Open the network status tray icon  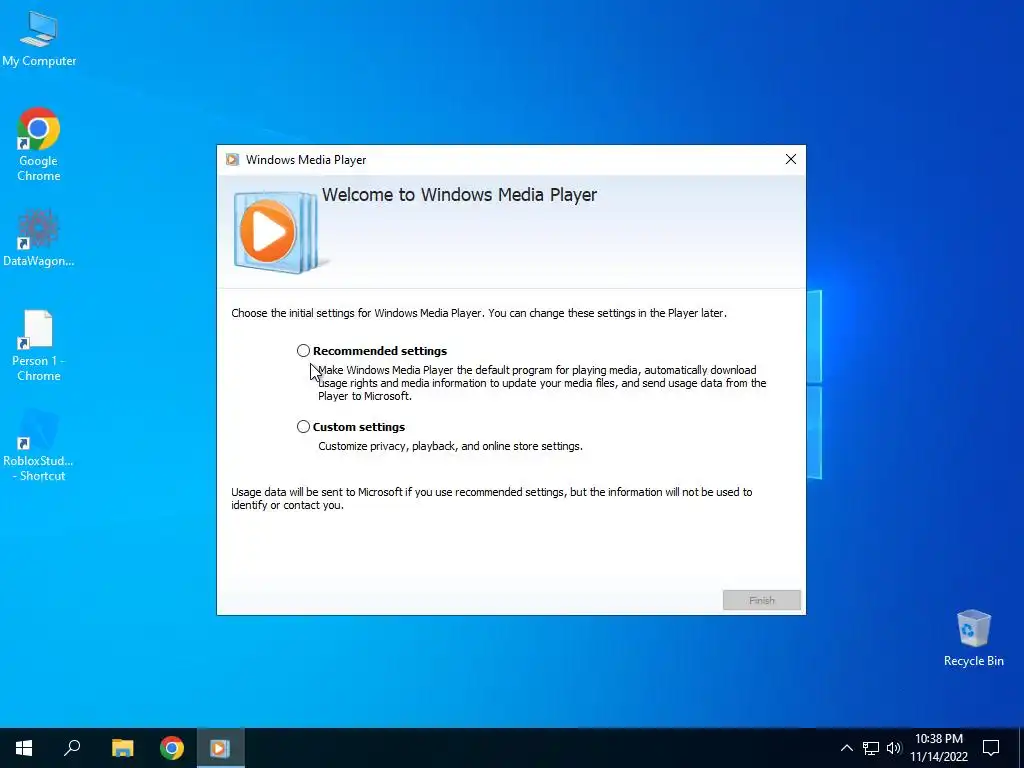point(871,748)
